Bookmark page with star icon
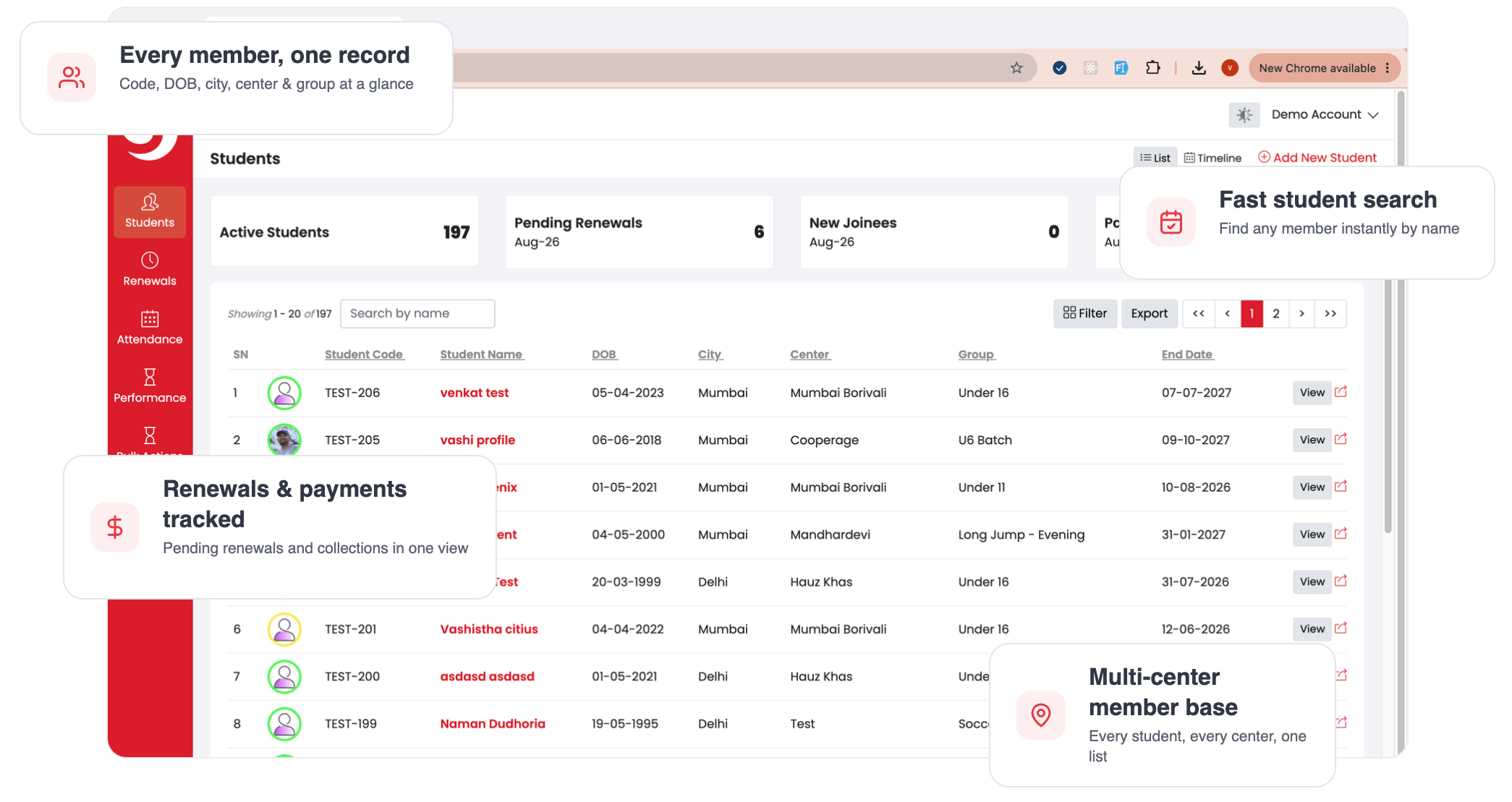Image resolution: width=1512 pixels, height=802 pixels. (1016, 68)
